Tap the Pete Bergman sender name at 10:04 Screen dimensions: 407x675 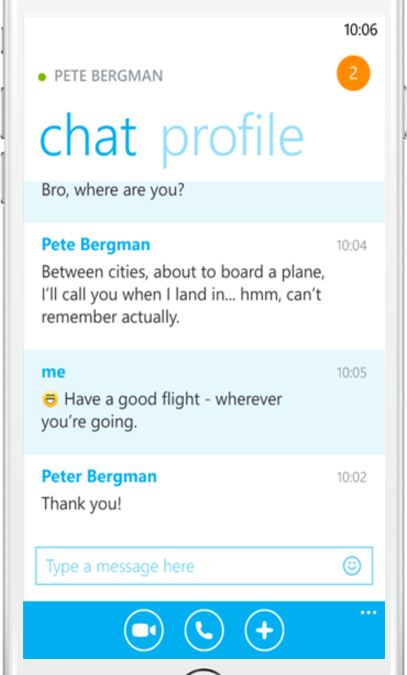[96, 245]
